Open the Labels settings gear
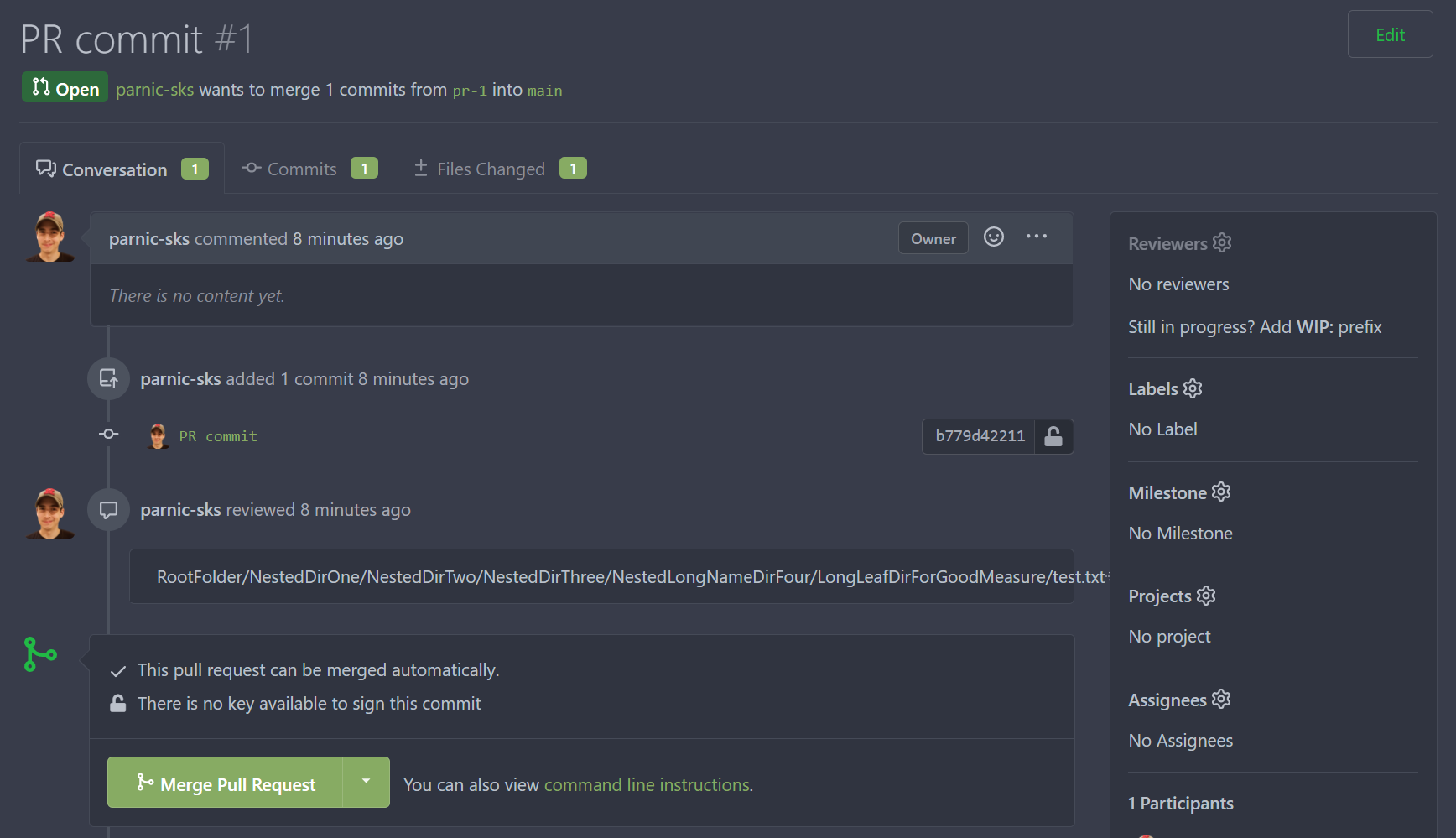This screenshot has height=838, width=1456. click(1192, 388)
